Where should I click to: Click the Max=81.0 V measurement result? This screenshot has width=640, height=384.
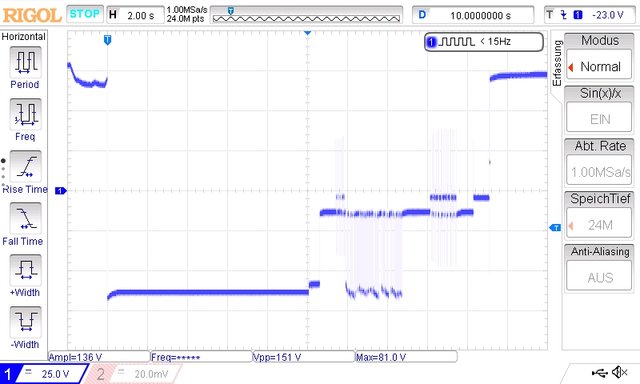[407, 357]
